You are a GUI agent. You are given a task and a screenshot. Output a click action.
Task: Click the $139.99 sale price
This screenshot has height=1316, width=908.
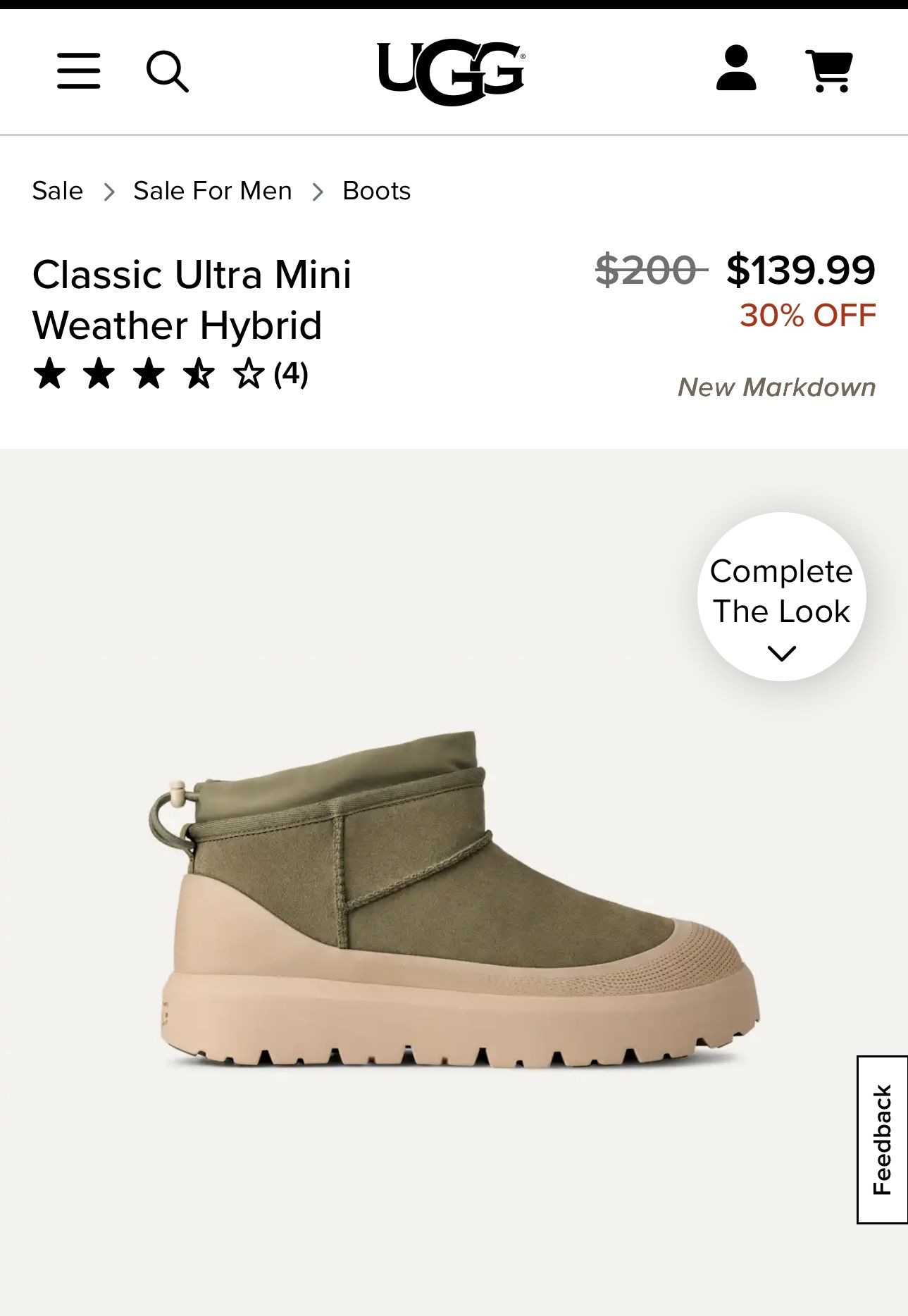coord(801,270)
